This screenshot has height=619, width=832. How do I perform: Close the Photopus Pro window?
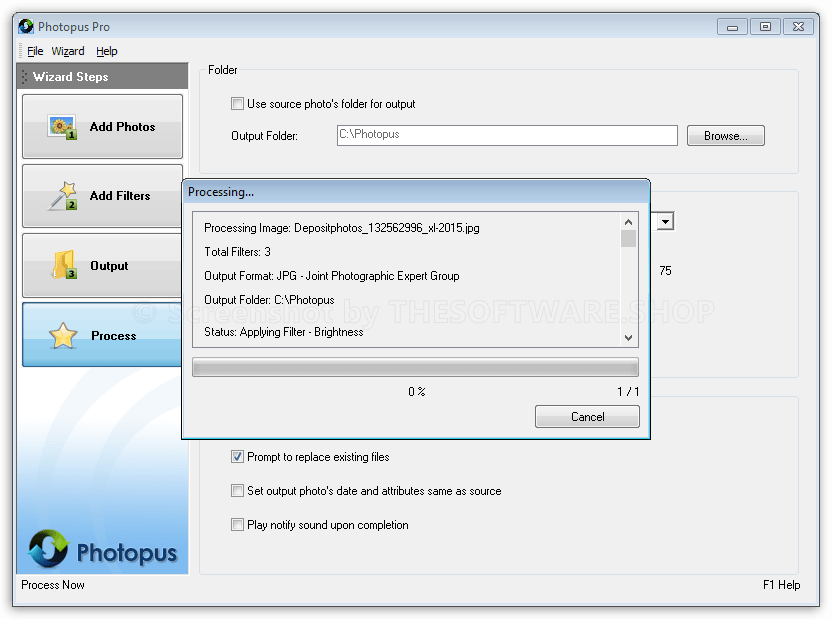798,27
